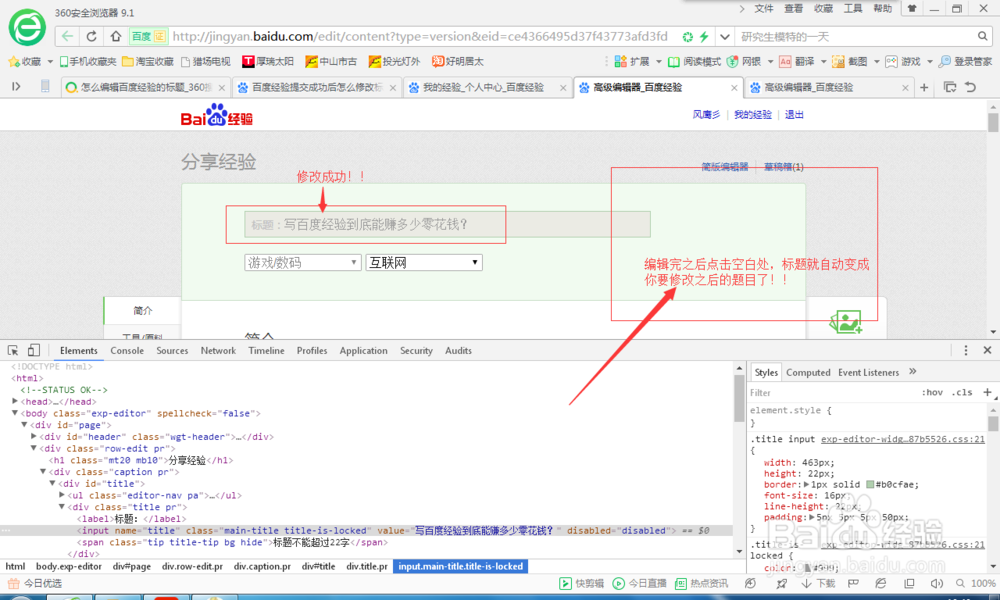Screen dimensions: 1000x600
Task: Click insert image icon on page right
Action: pos(846,322)
